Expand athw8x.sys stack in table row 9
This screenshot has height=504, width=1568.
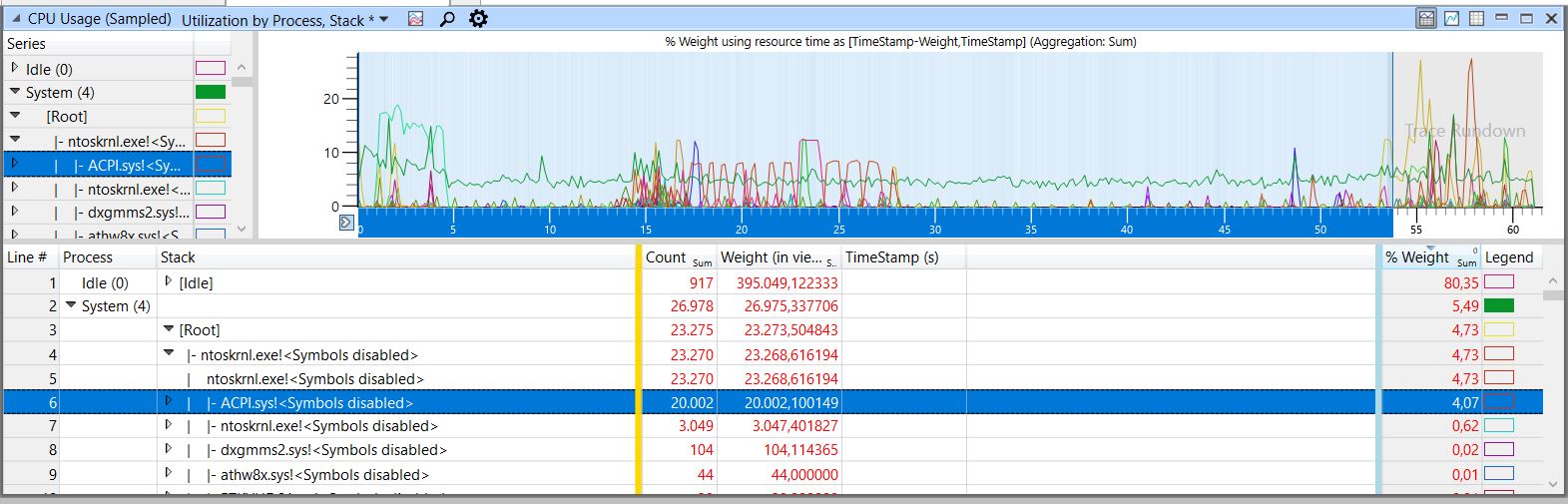point(169,473)
